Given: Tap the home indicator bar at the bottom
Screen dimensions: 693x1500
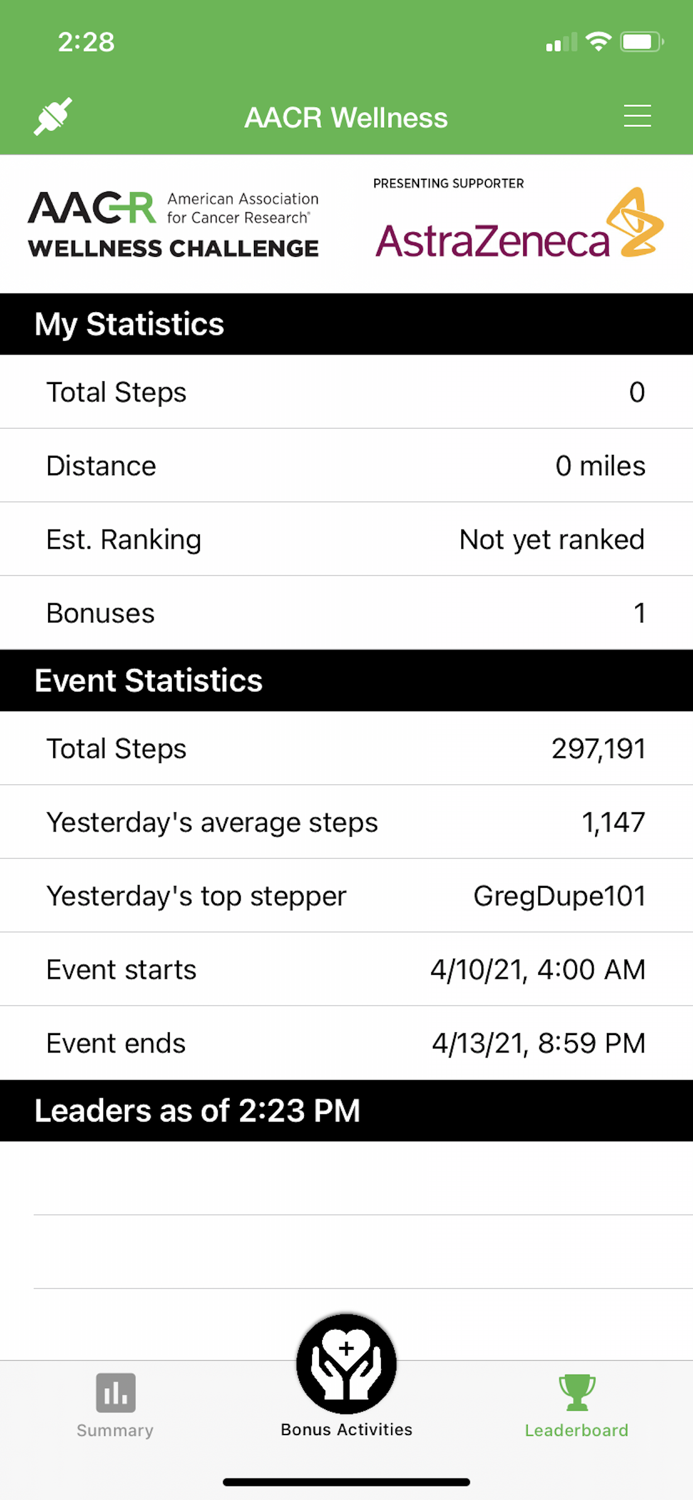Looking at the screenshot, I should click(346, 1482).
